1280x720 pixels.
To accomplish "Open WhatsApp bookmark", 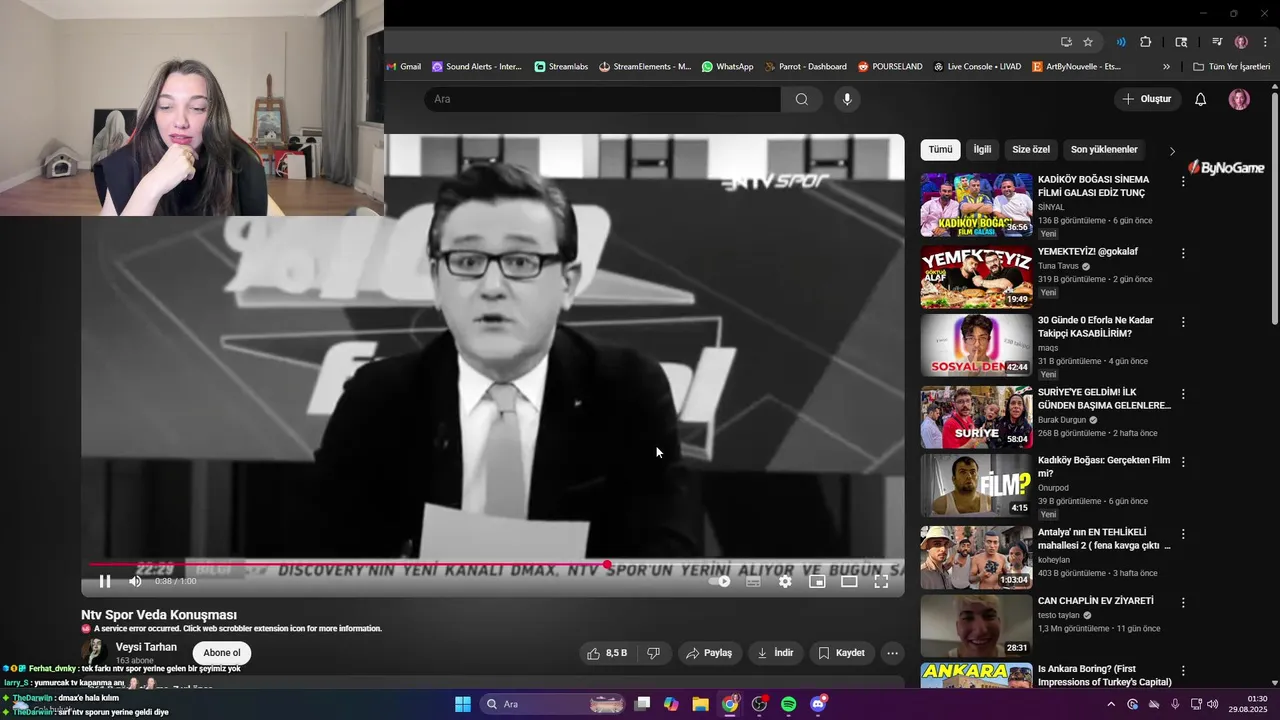I will [x=727, y=67].
